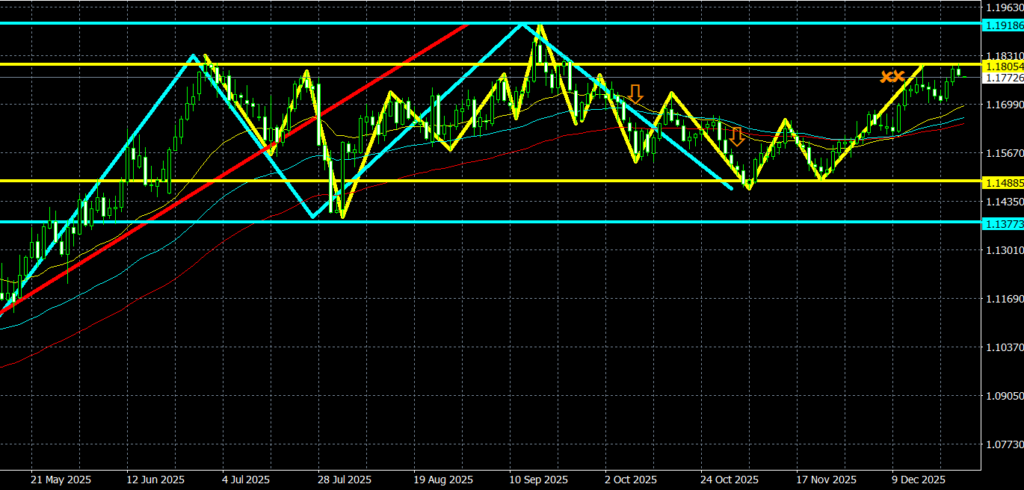This screenshot has height=490, width=1024.
Task: Click the orange down arrow near 24 Oct 2025
Action: coord(736,136)
